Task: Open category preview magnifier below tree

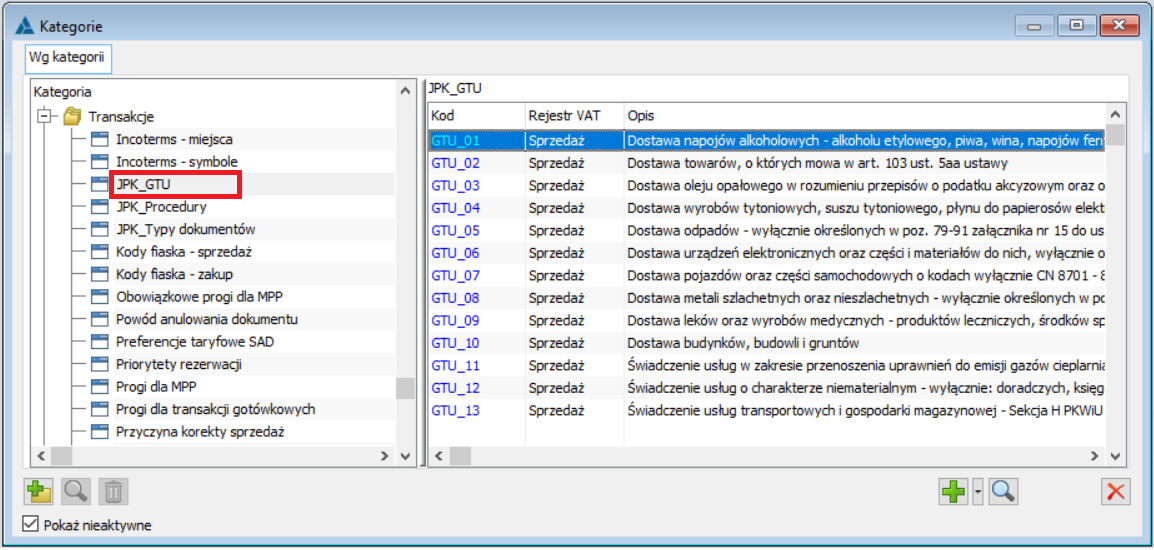Action: coord(75,490)
